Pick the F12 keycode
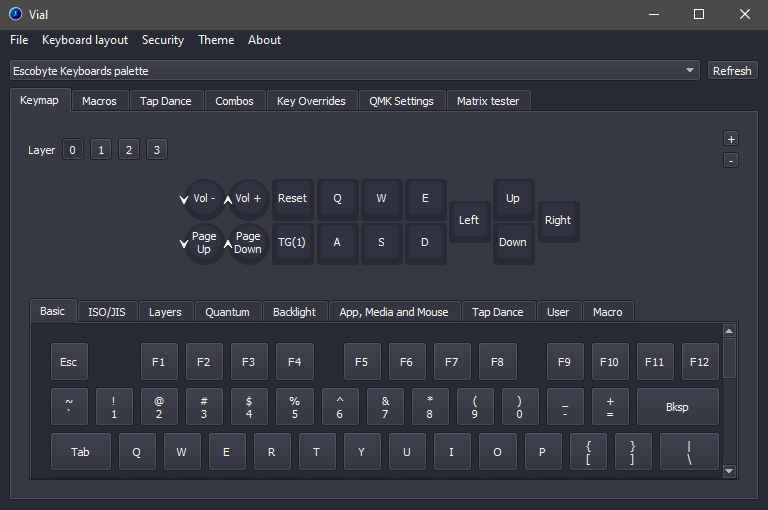This screenshot has height=510, width=768. (699, 362)
